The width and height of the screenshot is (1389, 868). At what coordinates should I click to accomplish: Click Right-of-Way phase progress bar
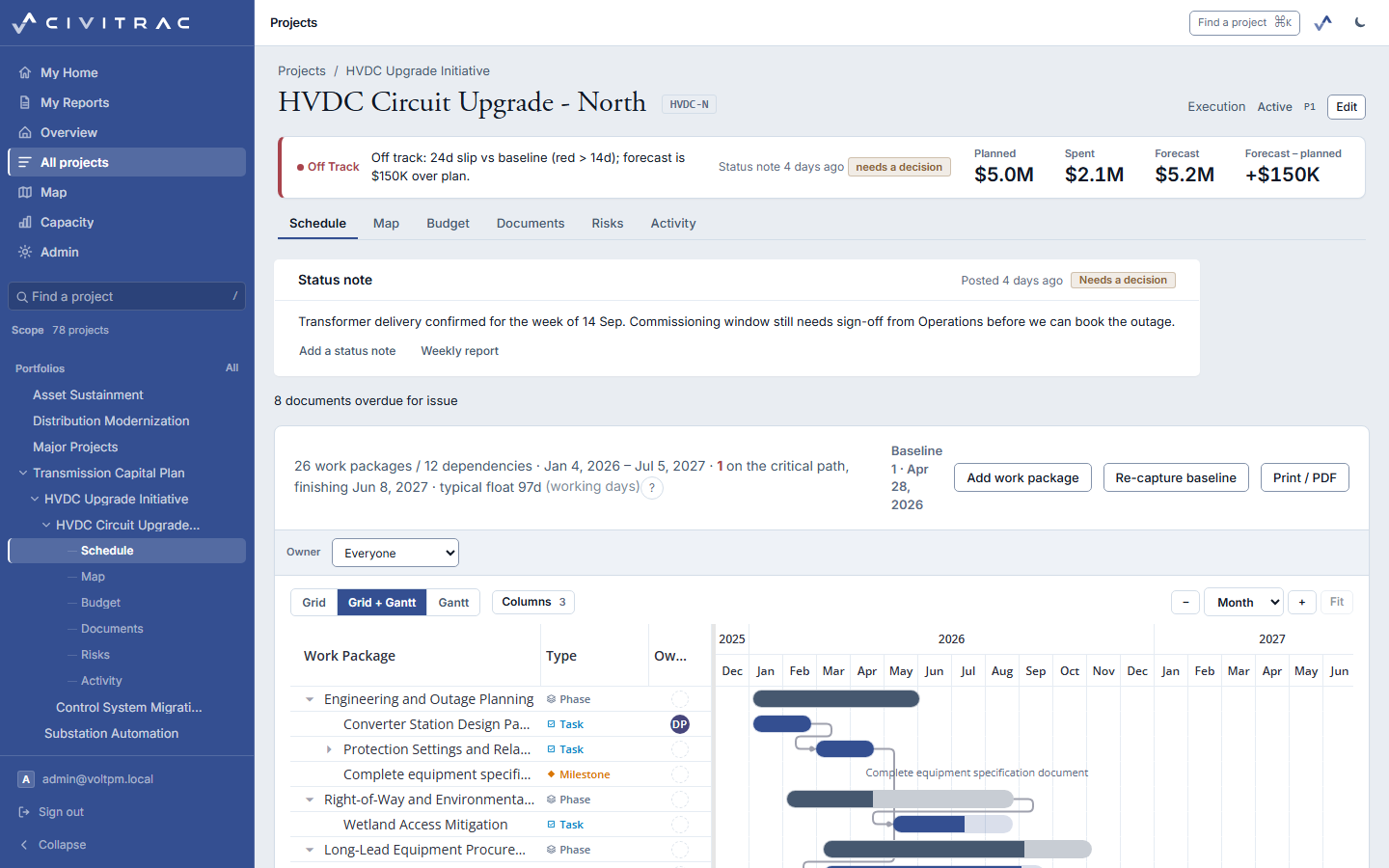900,800
